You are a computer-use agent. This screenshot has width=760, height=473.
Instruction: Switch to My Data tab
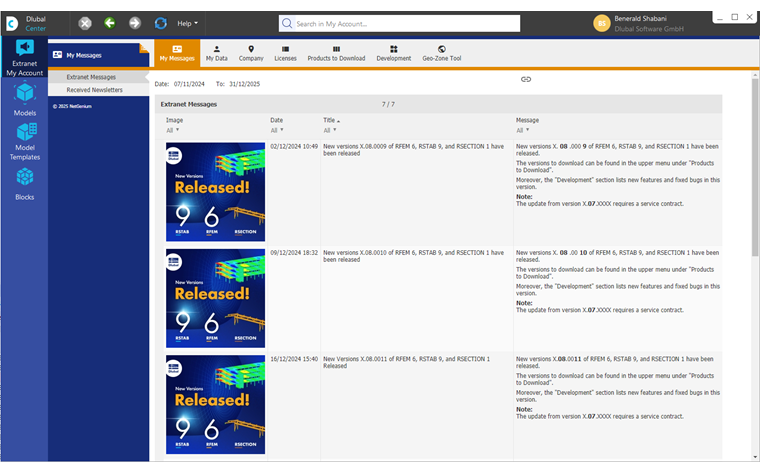[x=217, y=53]
